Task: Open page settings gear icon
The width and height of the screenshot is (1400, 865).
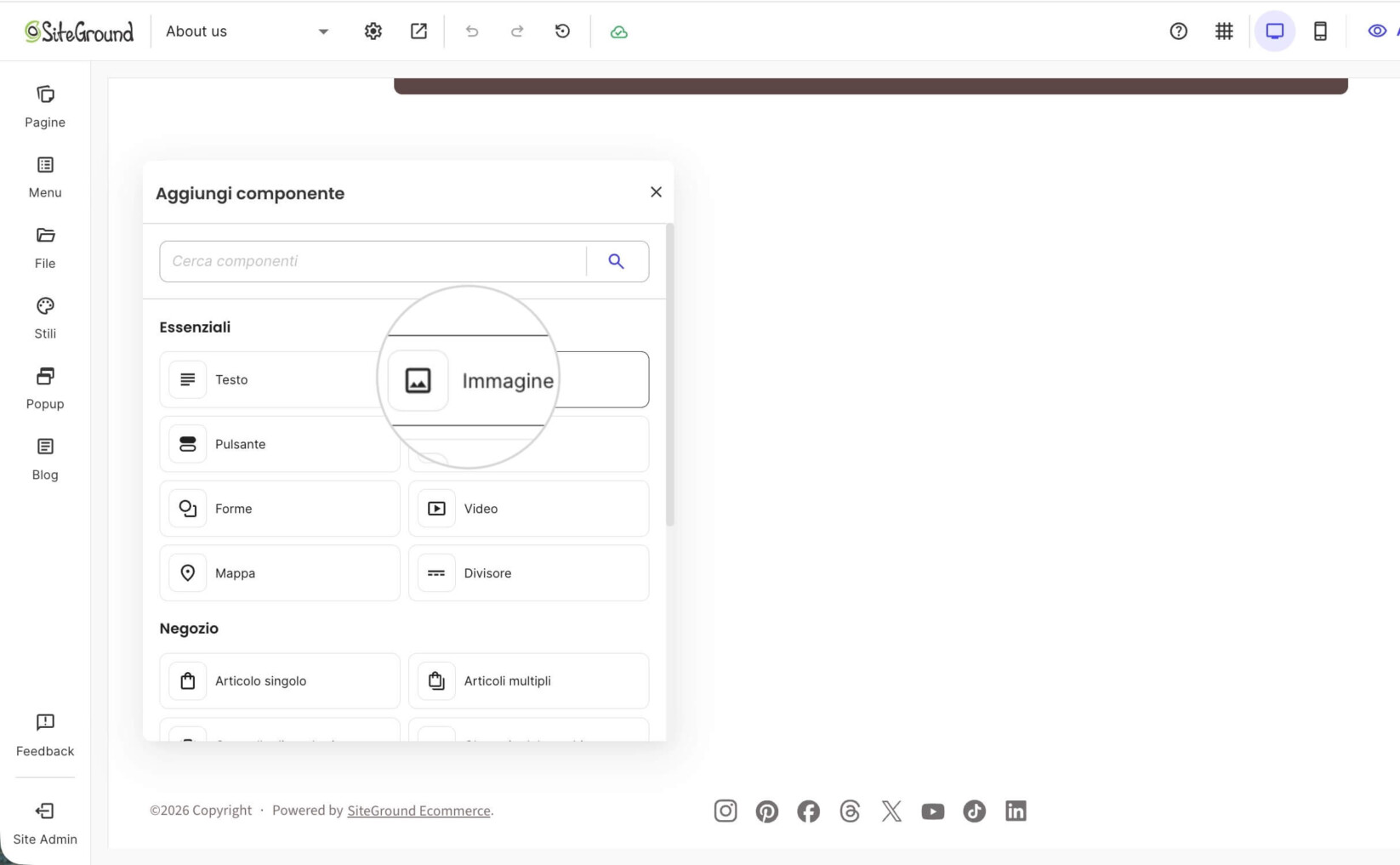Action: click(x=373, y=31)
